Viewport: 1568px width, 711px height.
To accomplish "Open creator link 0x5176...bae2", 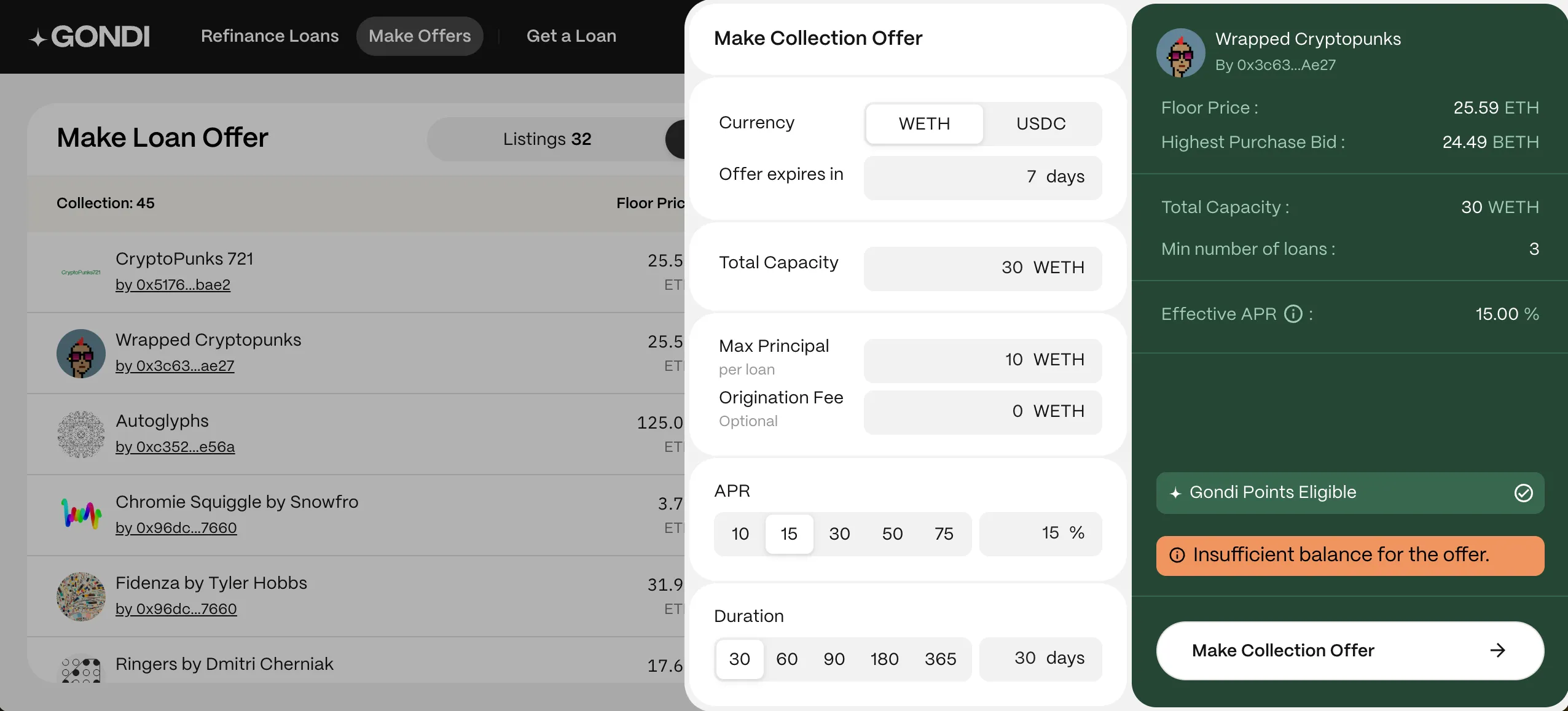I will 173,285.
